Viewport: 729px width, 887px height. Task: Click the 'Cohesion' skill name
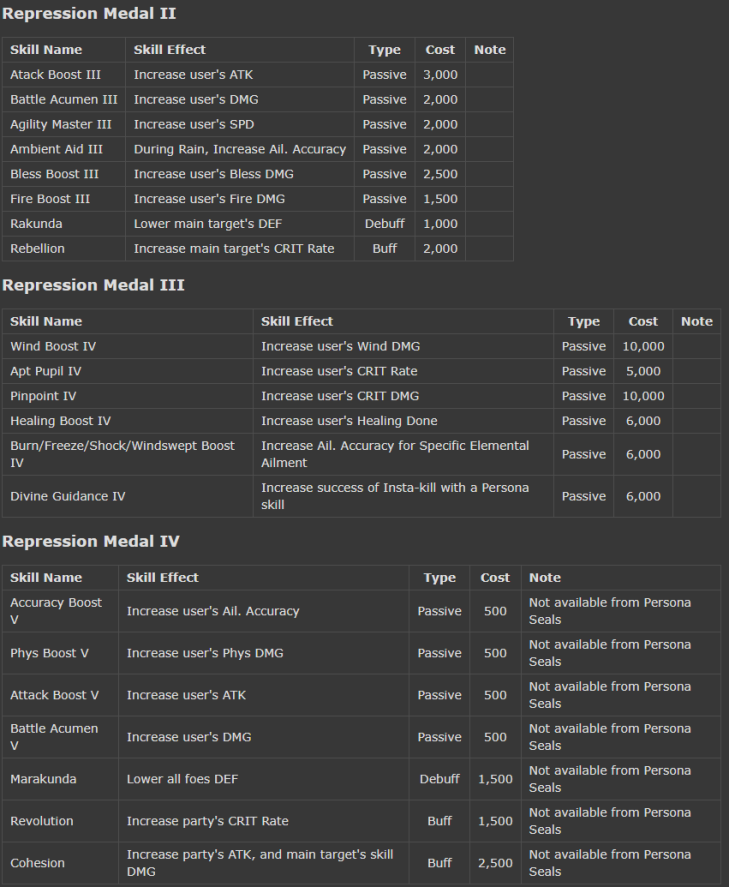(37, 863)
